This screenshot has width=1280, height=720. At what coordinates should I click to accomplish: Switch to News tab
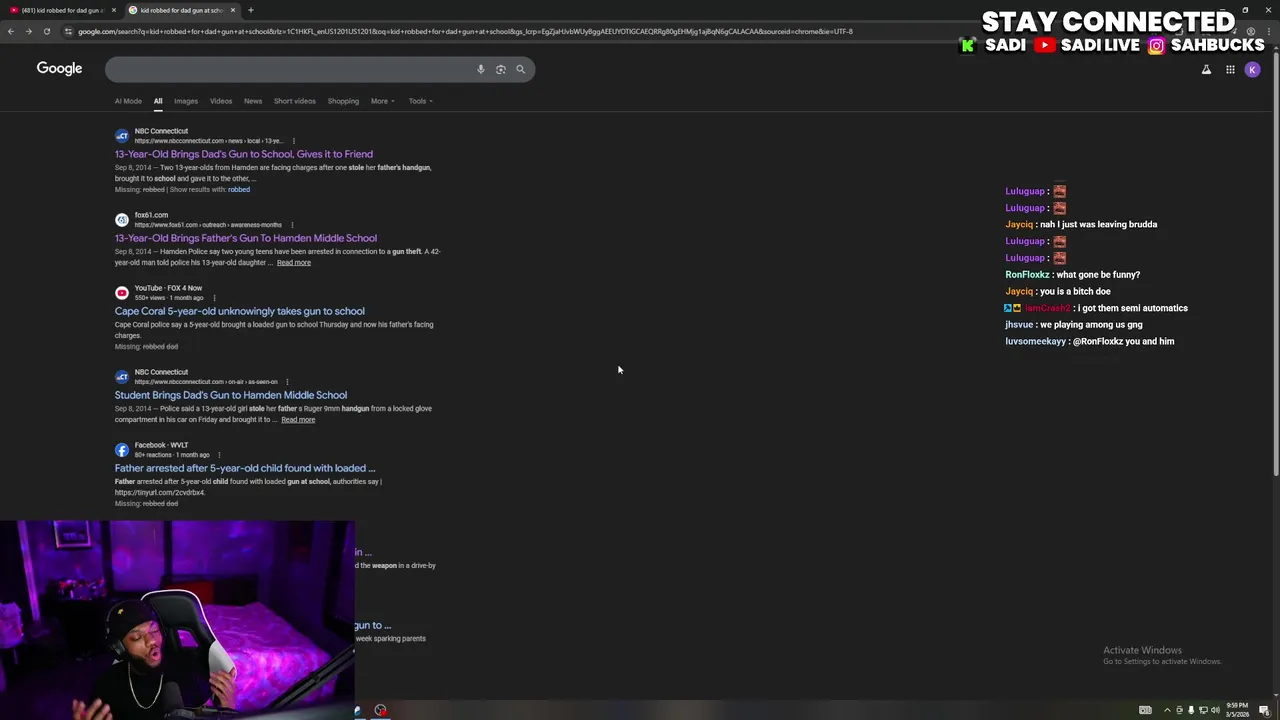tap(253, 101)
